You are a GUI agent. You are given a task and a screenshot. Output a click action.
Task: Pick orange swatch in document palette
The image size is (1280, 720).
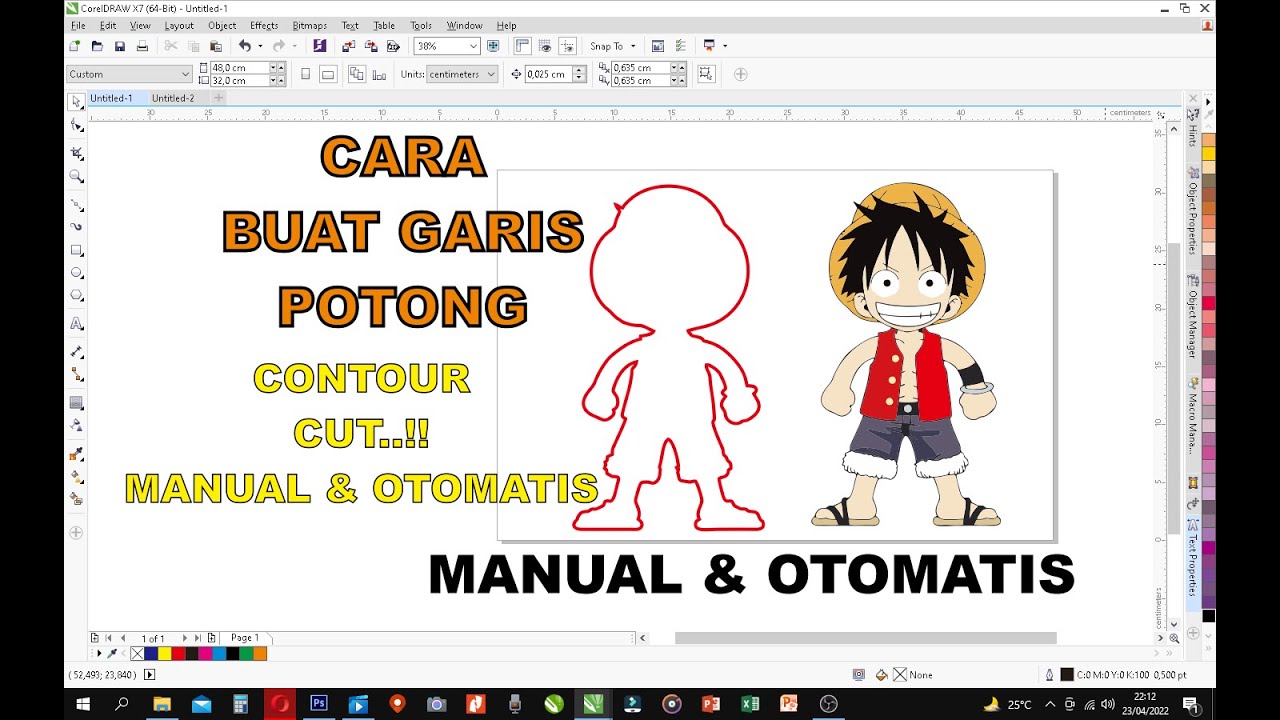260,654
